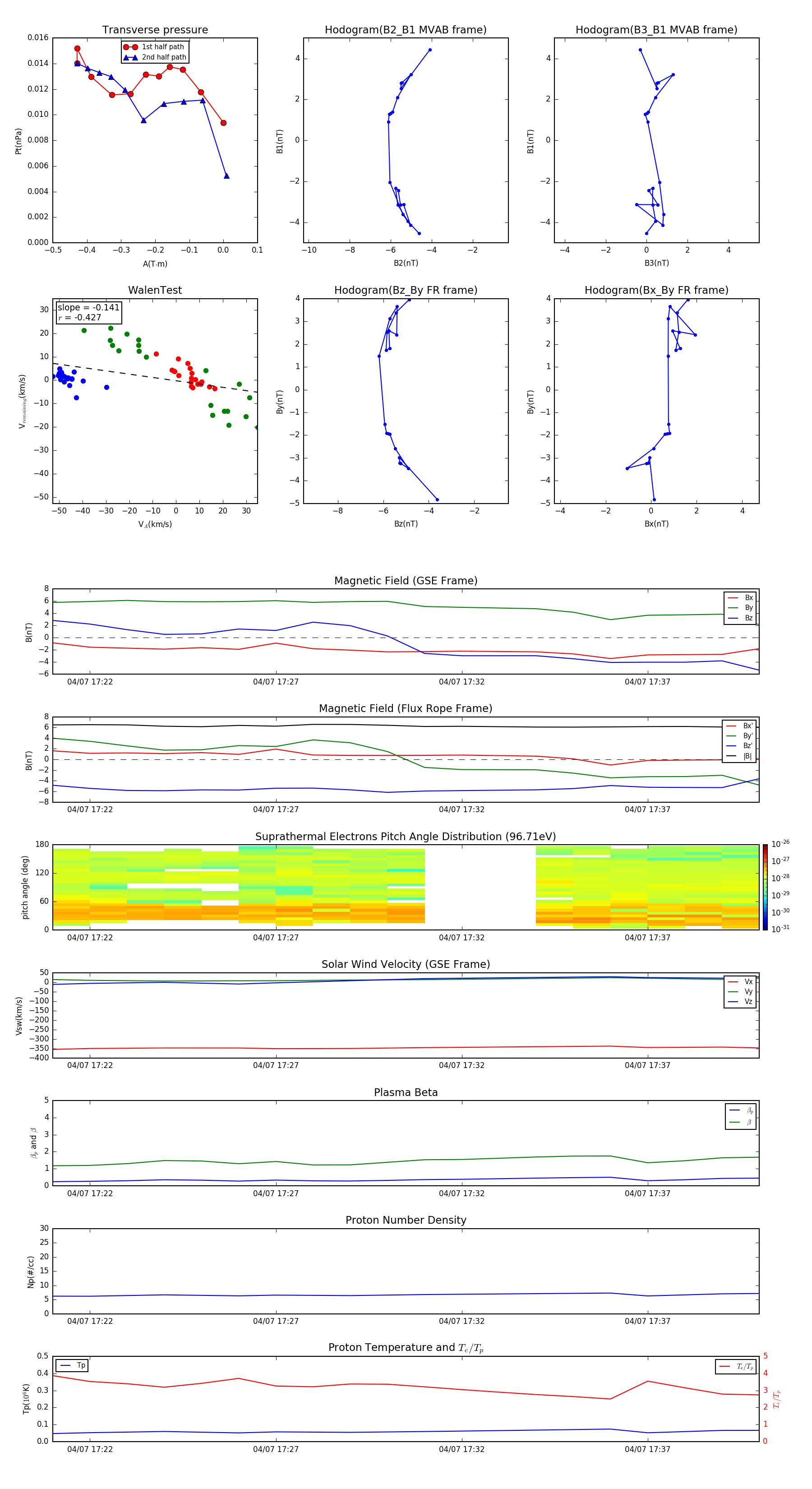Viewport: 812px width, 1489px height.
Task: Click the Suprathermal Electrons Pitch Angle title
Action: point(406,837)
